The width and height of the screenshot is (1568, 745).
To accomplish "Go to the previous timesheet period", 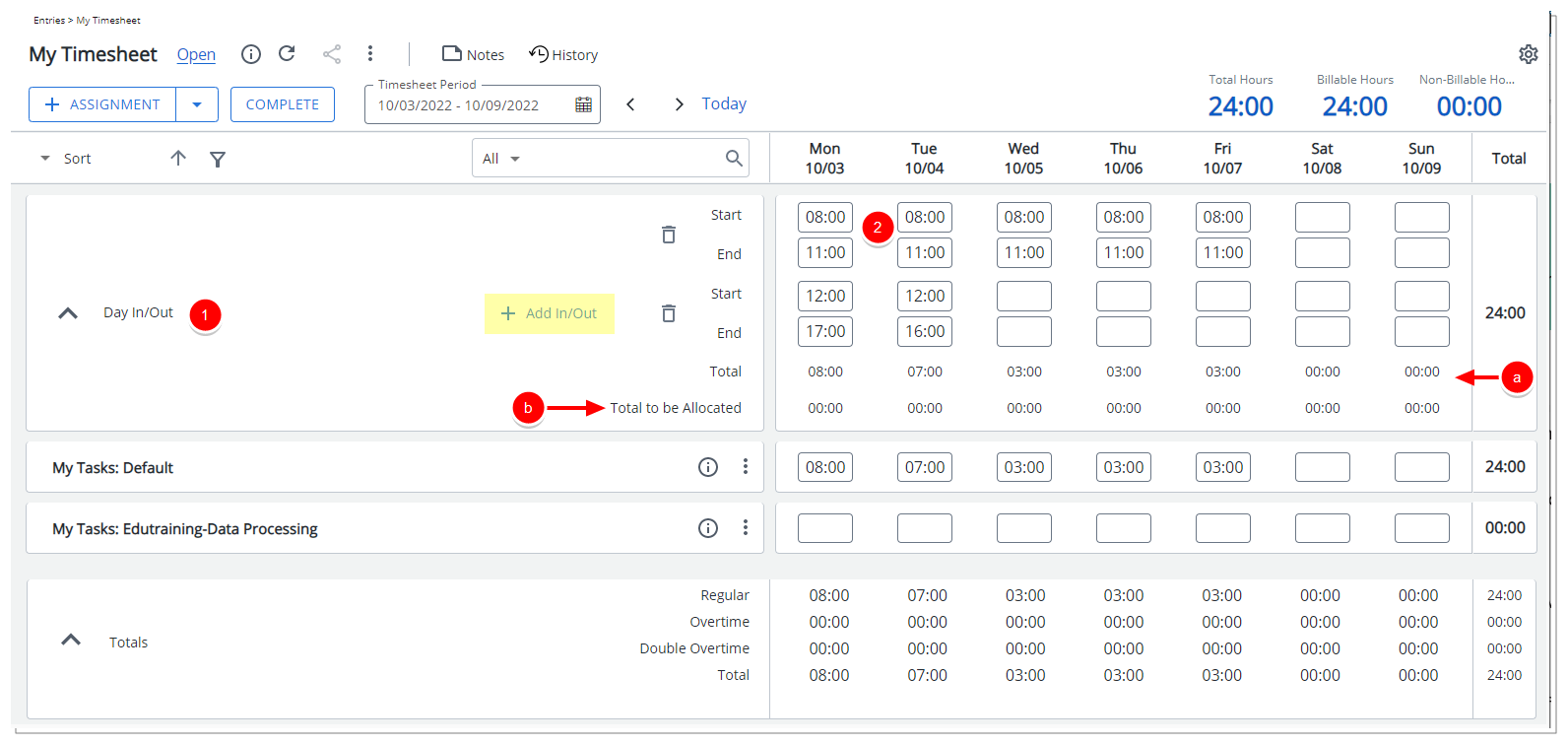I will pyautogui.click(x=631, y=104).
